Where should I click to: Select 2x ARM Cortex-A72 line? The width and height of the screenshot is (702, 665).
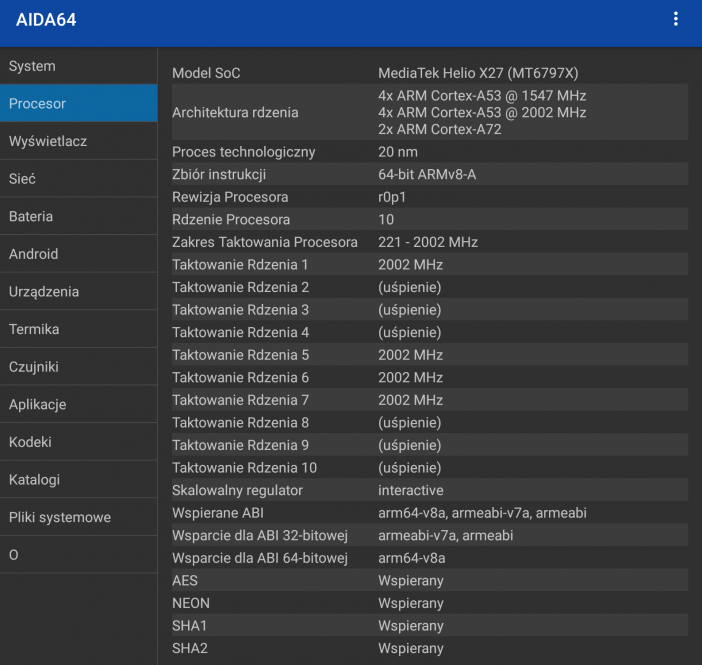pyautogui.click(x=440, y=129)
